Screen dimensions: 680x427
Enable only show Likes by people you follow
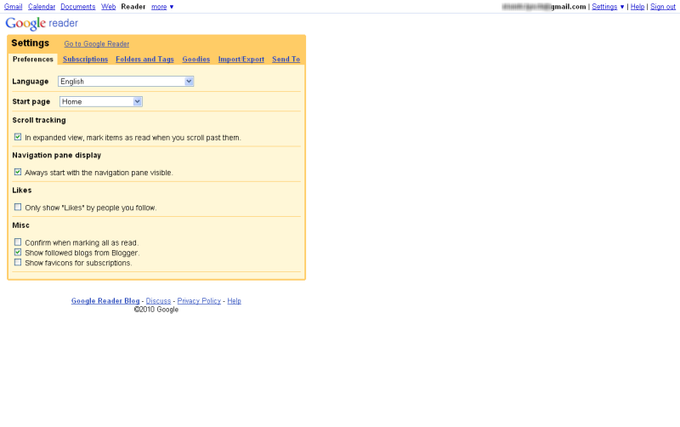(18, 207)
